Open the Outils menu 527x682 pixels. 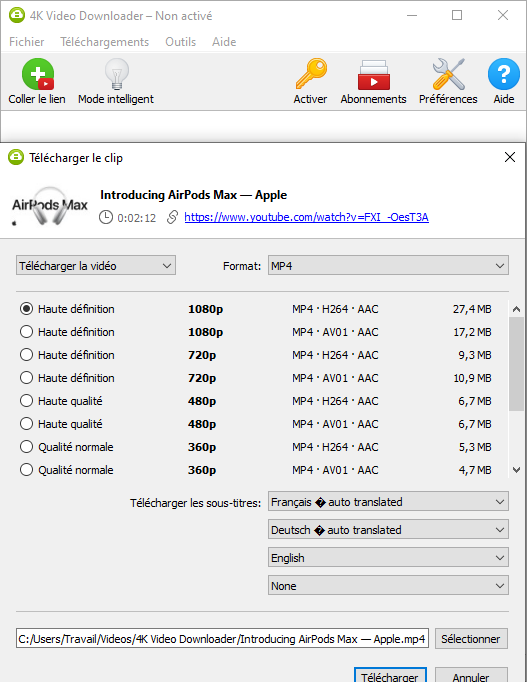[180, 42]
